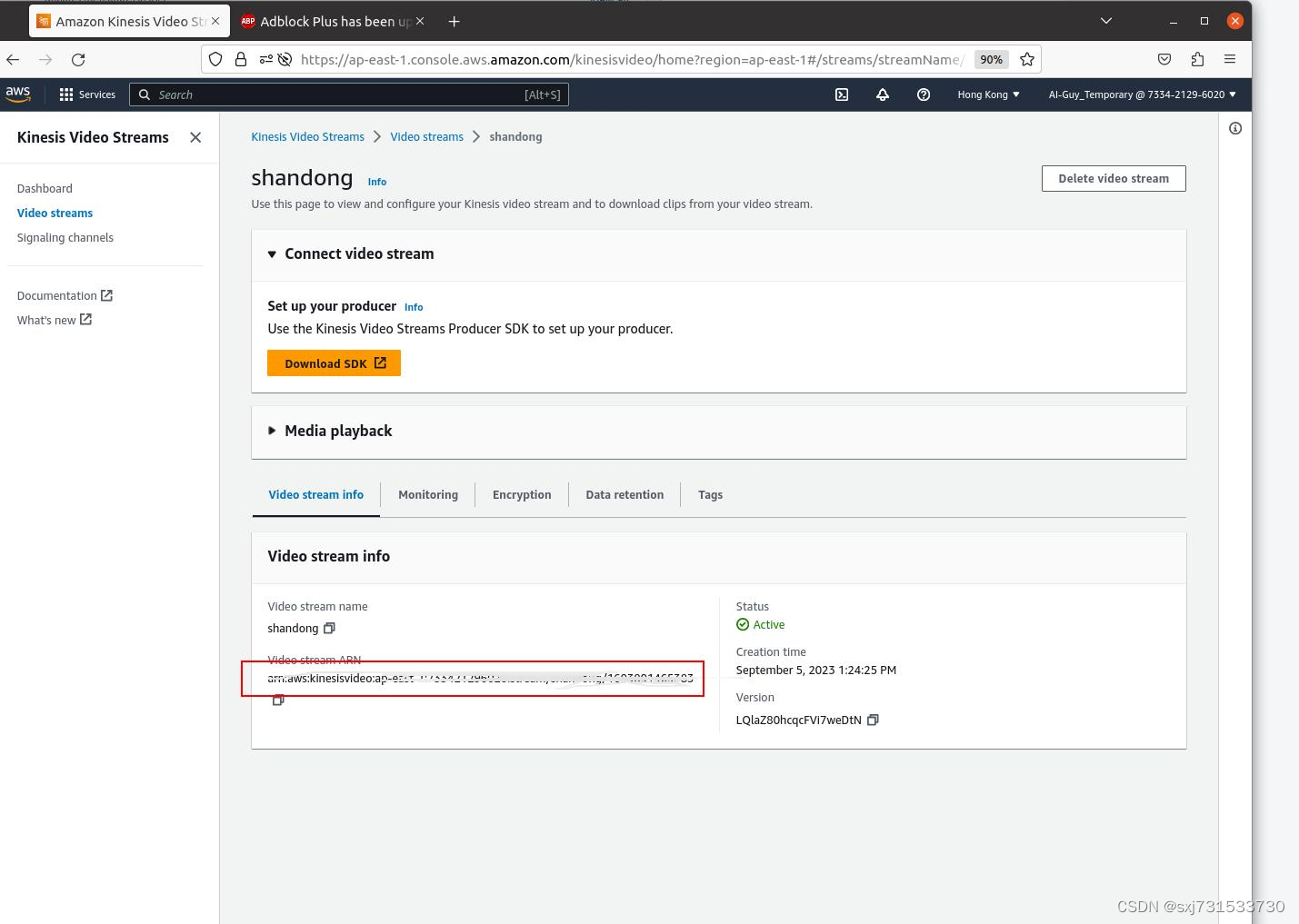1299x924 pixels.
Task: Click the AWS search input field
Action: [x=349, y=94]
